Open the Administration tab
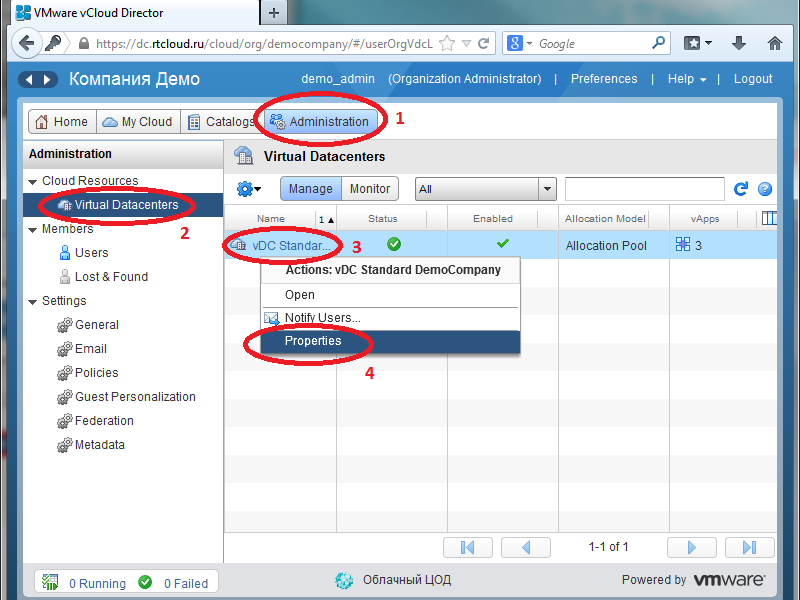Screen dimensions: 800x600 click(x=321, y=121)
